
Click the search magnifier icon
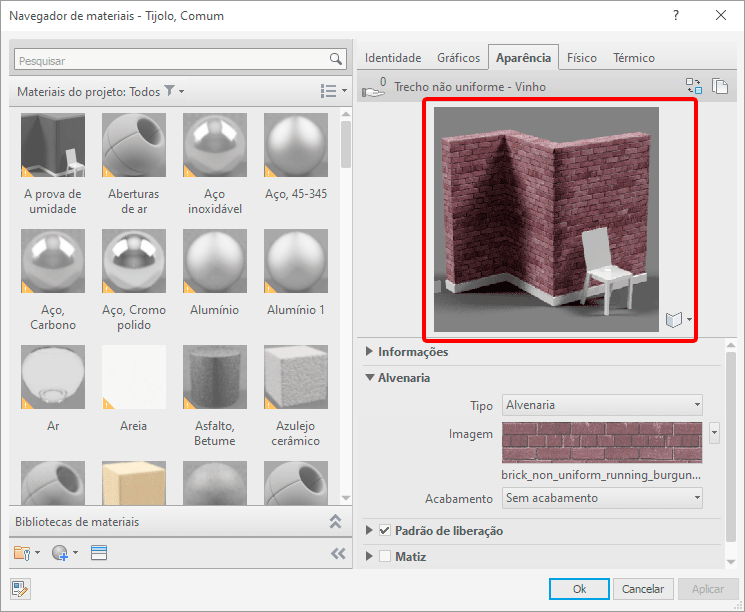[x=335, y=59]
